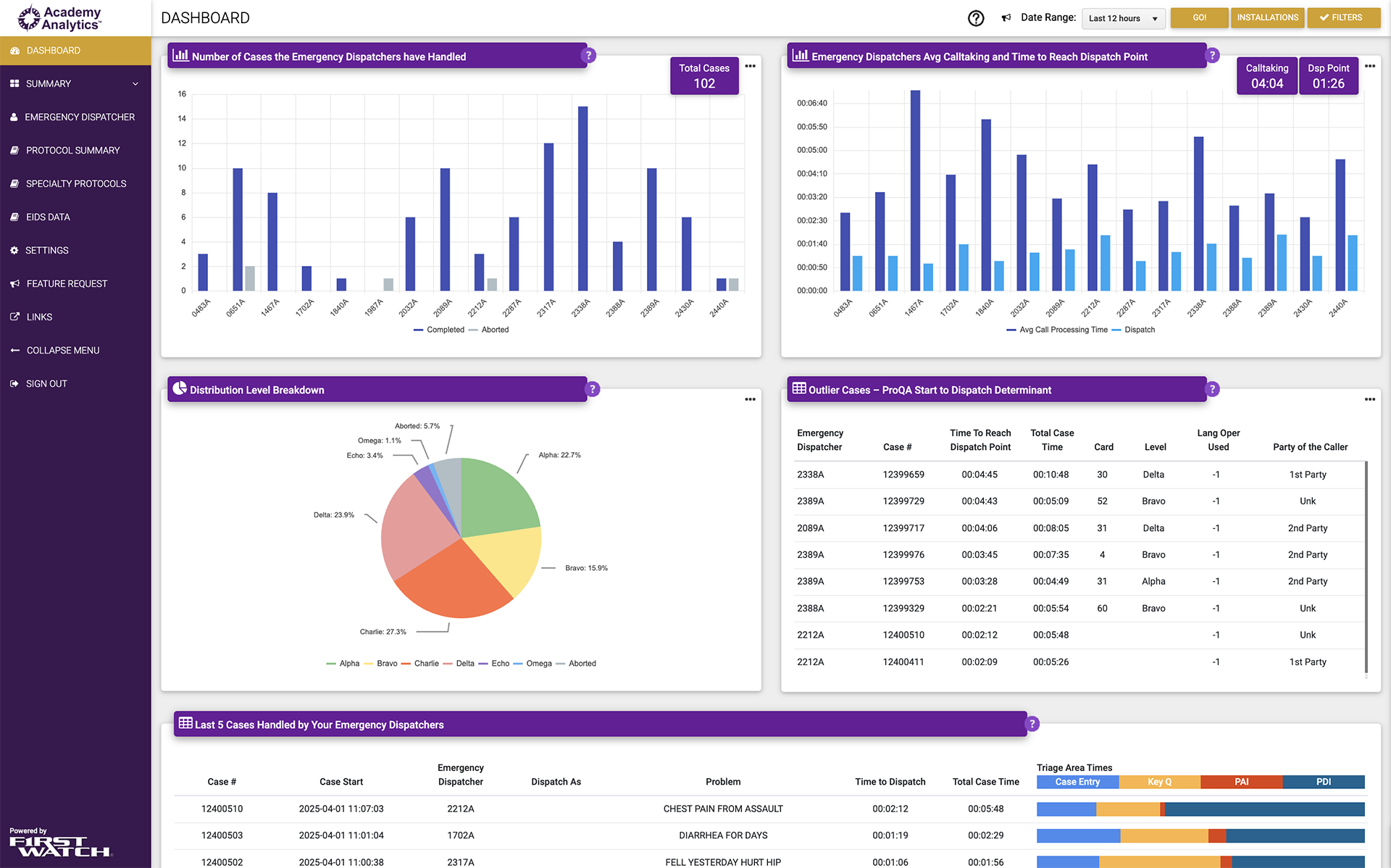Open the Specialty Protocols page
1391x868 pixels.
tap(76, 183)
